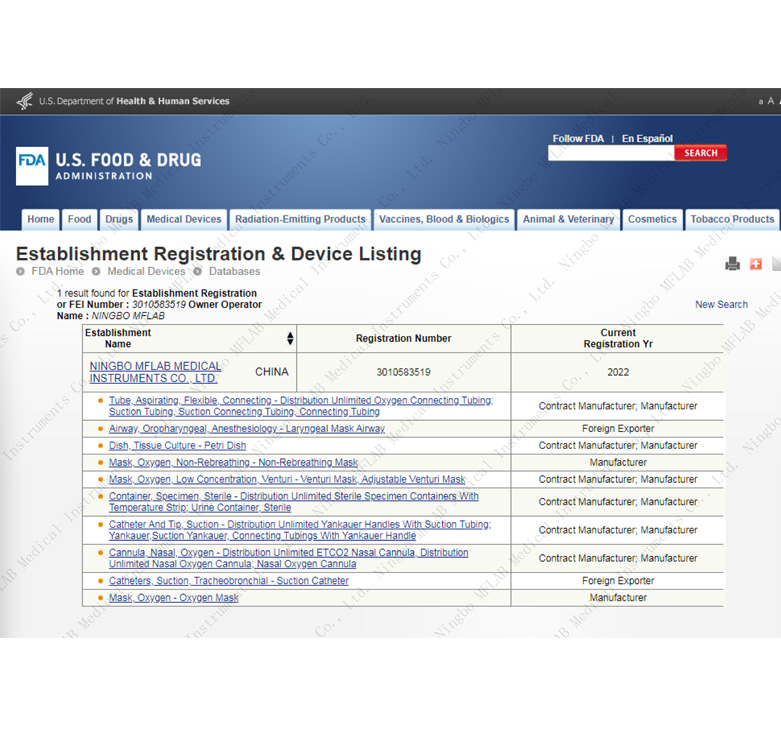Click the red plus share icon
781x733 pixels.
(756, 263)
